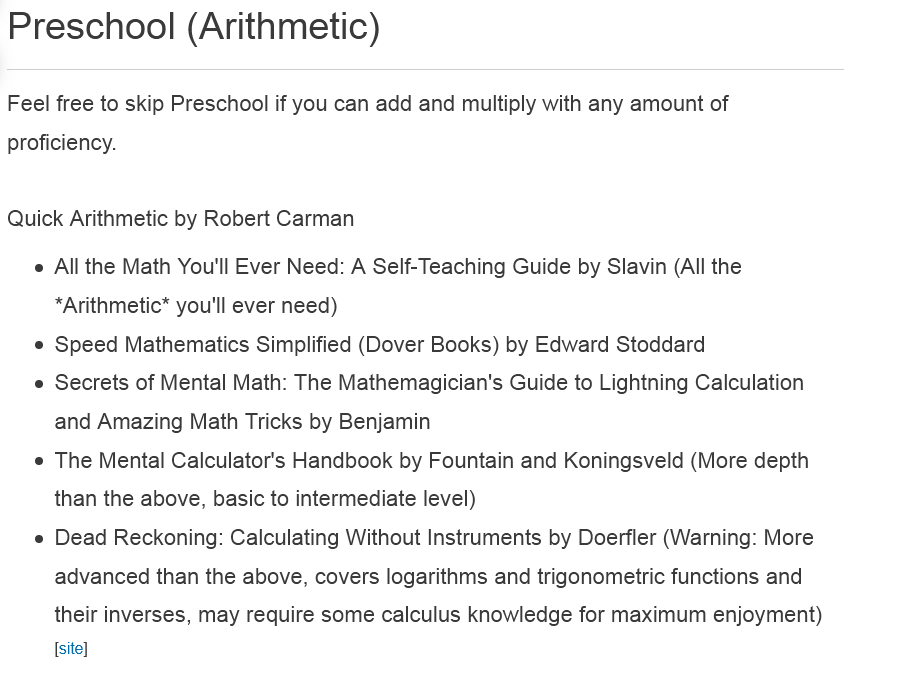
Task: Click 'Dead Reckoning: Calculating Without Instruments' entry
Action: [438, 576]
